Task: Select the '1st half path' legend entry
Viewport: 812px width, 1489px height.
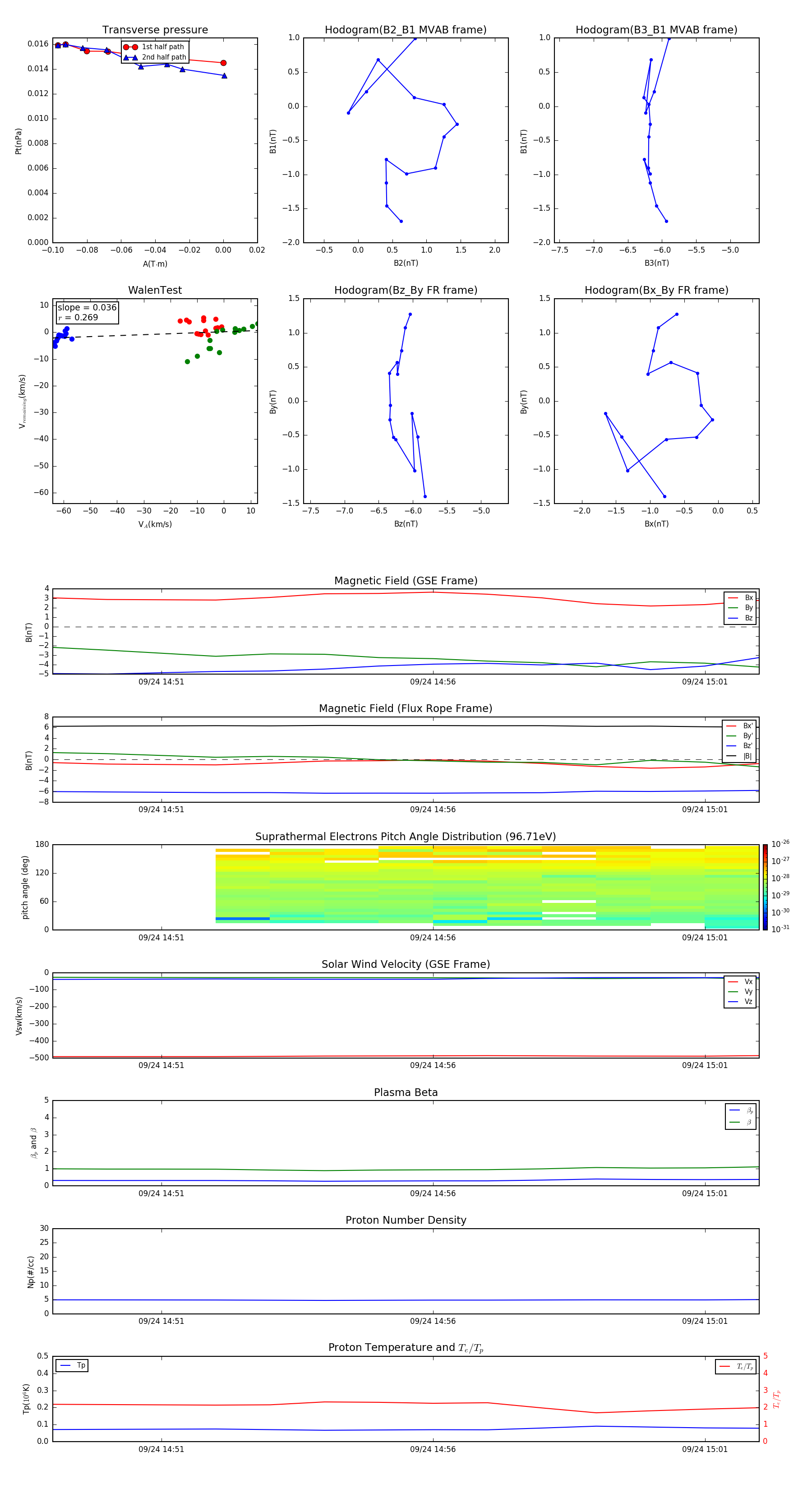Action: [155, 47]
